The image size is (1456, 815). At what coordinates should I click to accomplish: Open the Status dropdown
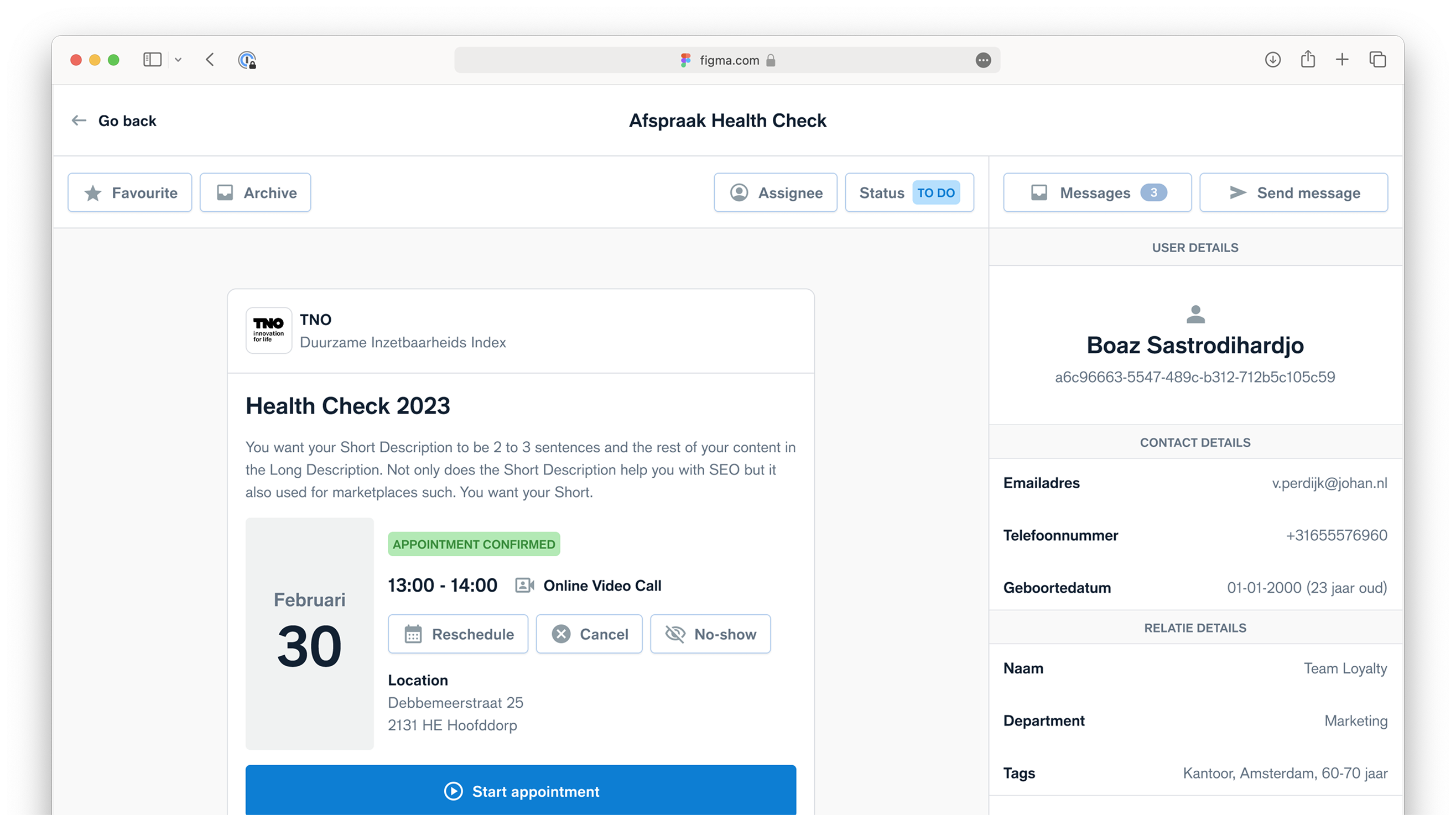[x=909, y=192]
